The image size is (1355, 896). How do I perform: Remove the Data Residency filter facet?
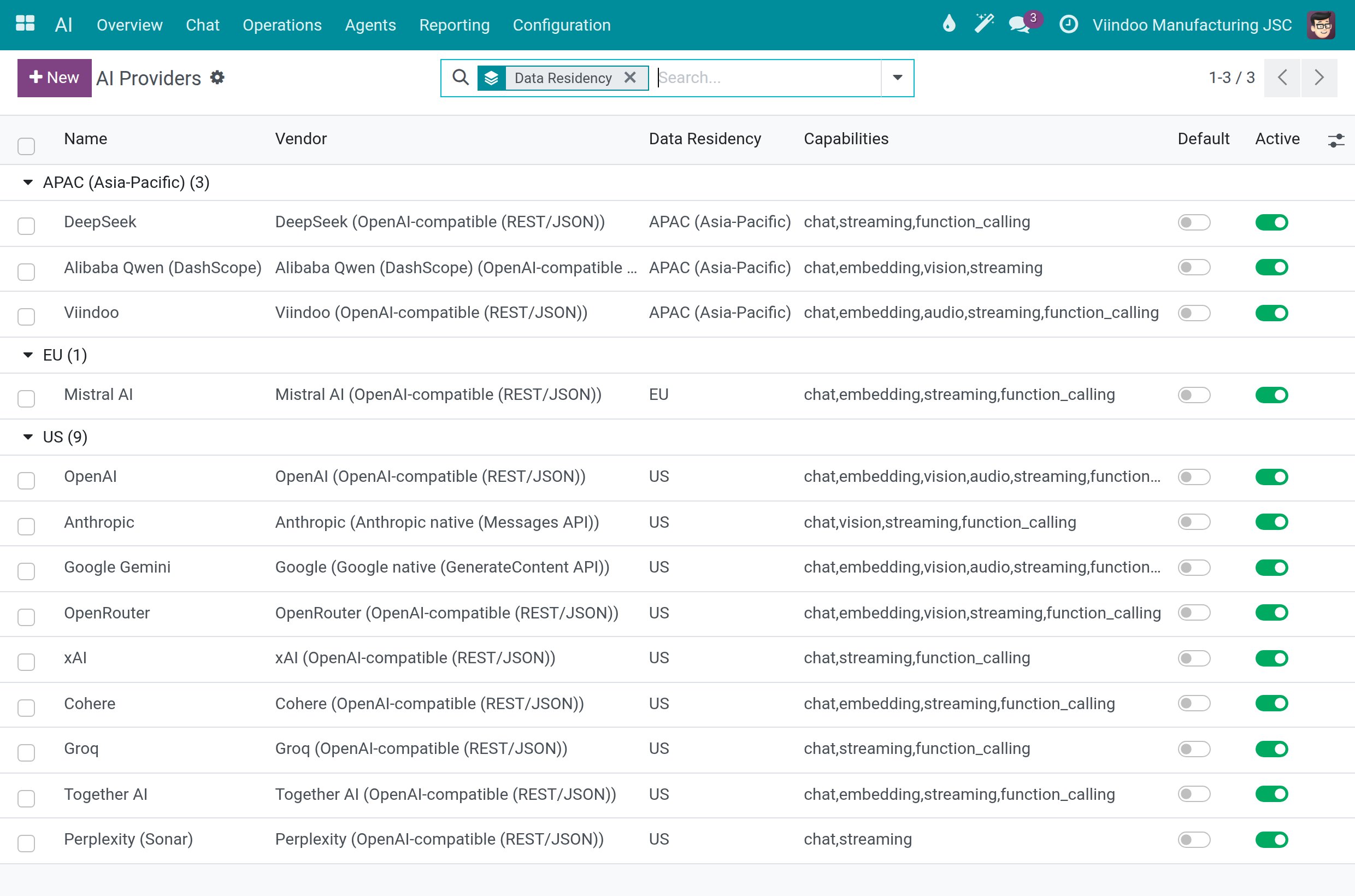tap(631, 77)
